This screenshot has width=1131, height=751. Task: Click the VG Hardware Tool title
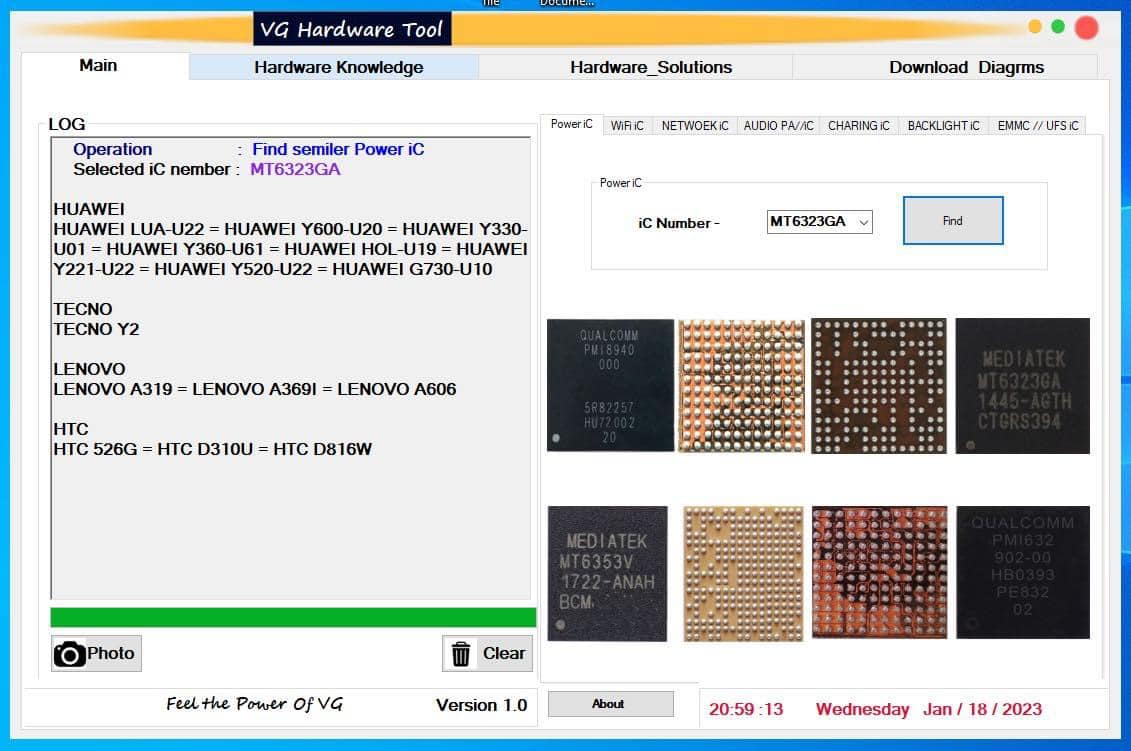click(x=351, y=30)
